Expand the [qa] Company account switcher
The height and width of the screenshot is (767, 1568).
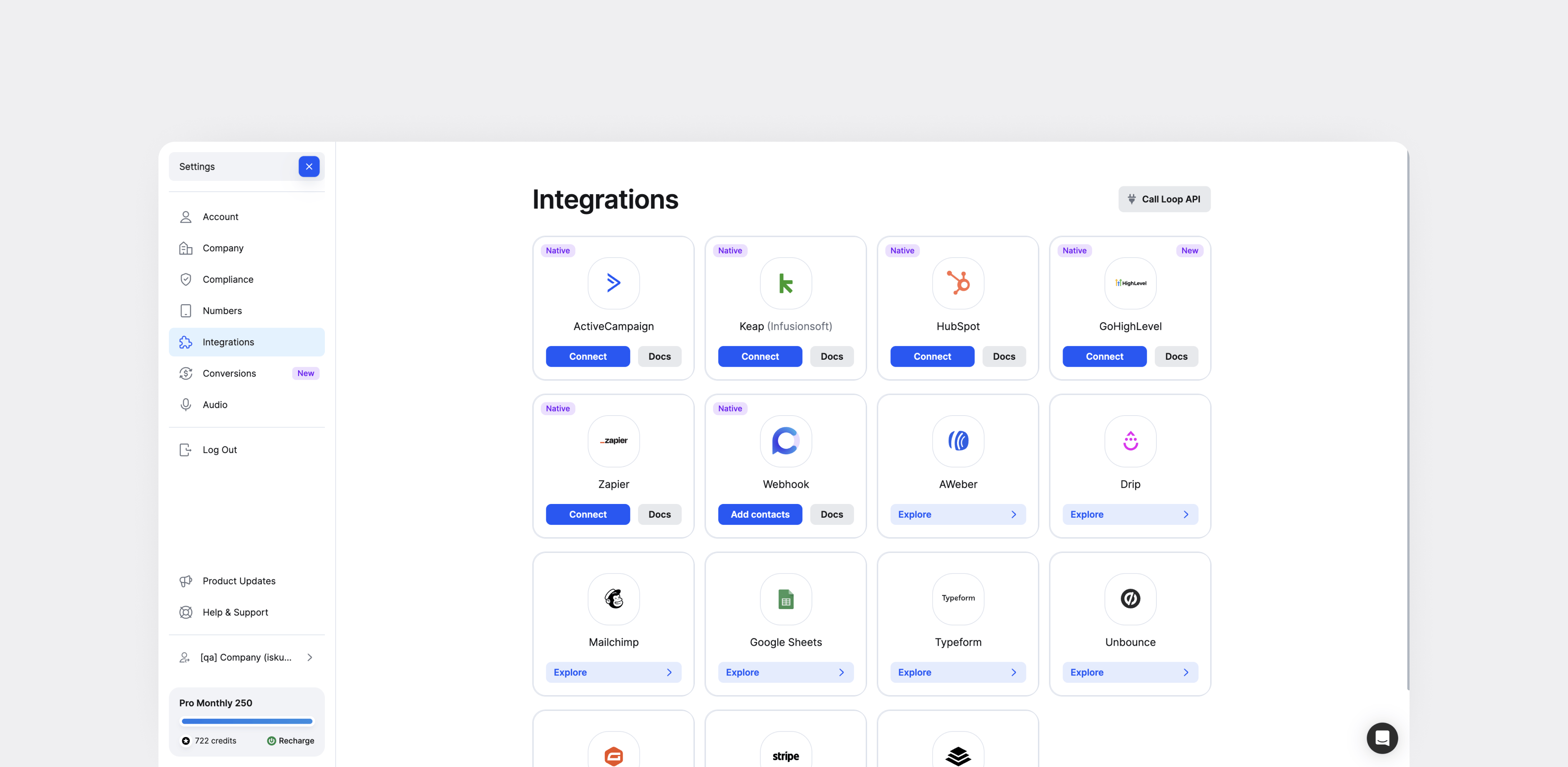pyautogui.click(x=246, y=657)
